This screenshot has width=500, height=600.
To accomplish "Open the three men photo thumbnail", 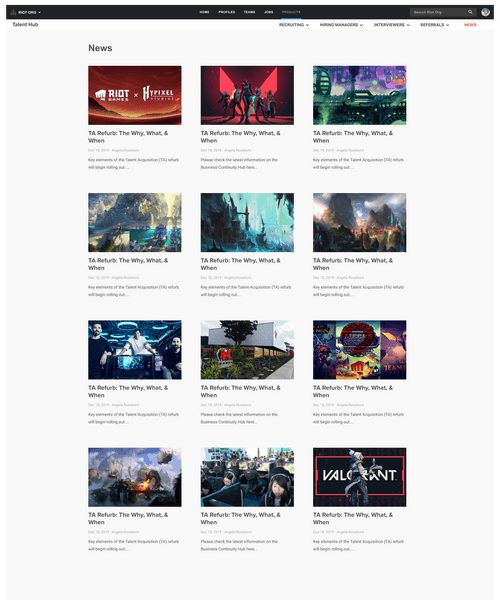I will (135, 350).
